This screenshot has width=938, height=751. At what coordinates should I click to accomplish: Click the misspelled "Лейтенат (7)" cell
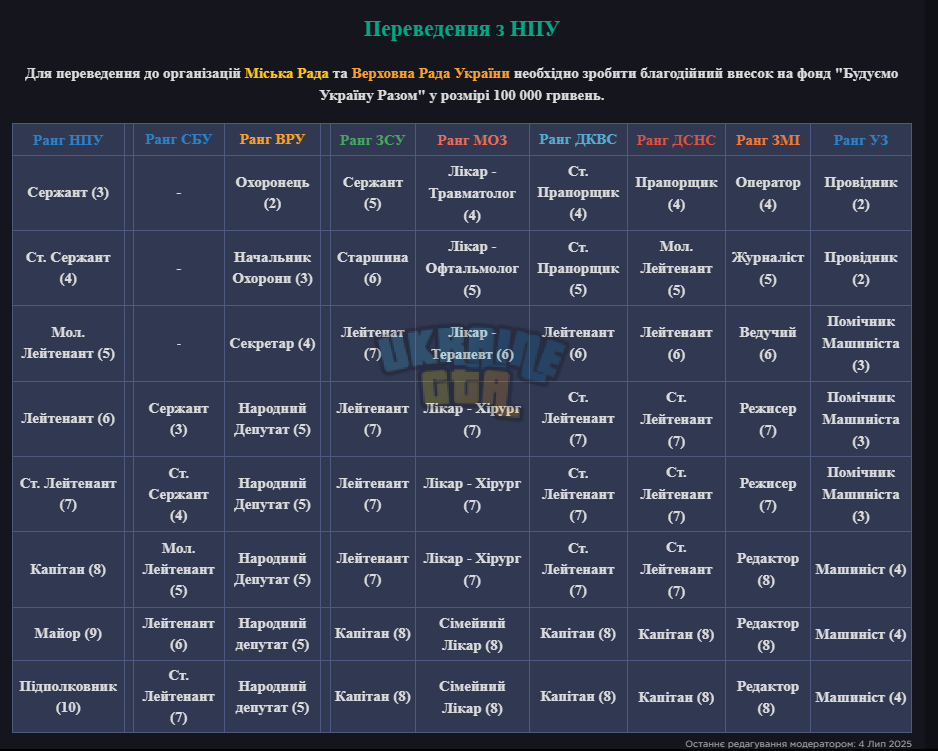pos(372,343)
